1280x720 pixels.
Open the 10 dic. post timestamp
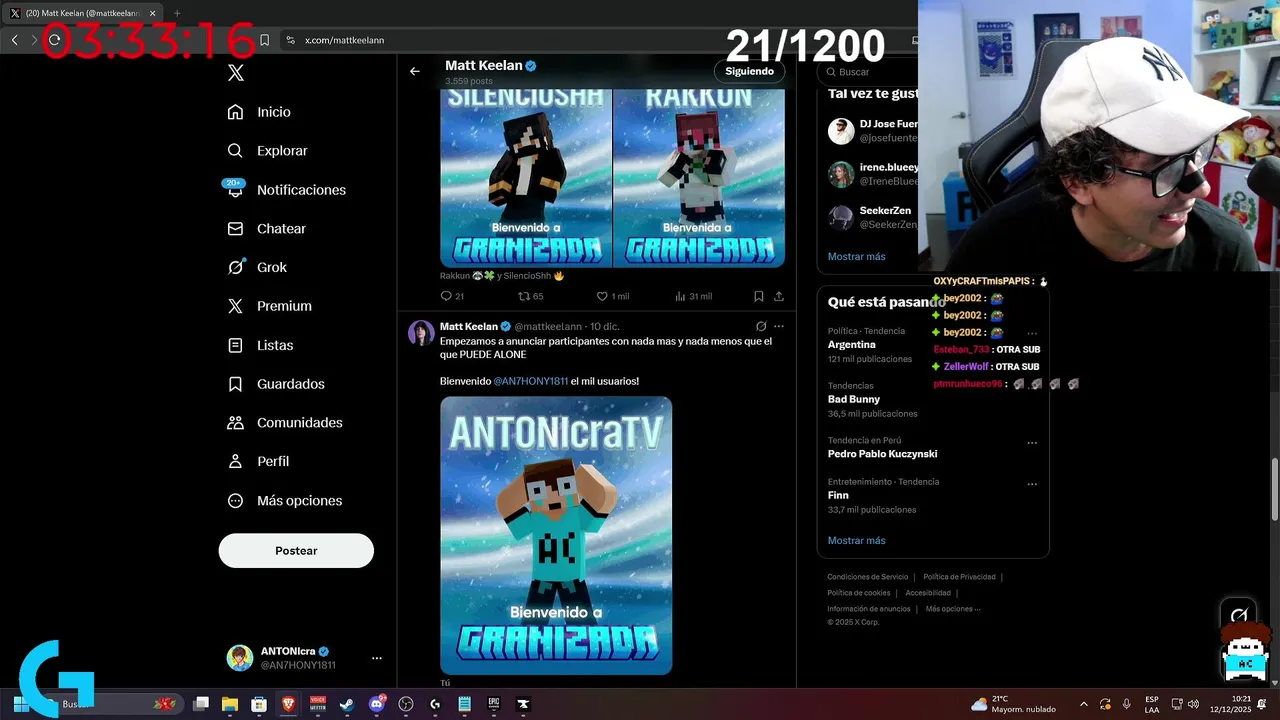point(604,326)
